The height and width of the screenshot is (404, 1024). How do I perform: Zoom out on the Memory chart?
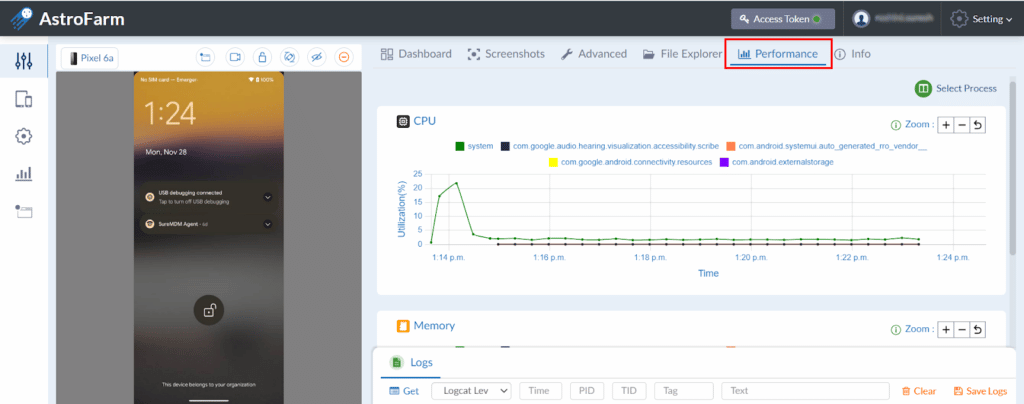pyautogui.click(x=961, y=330)
